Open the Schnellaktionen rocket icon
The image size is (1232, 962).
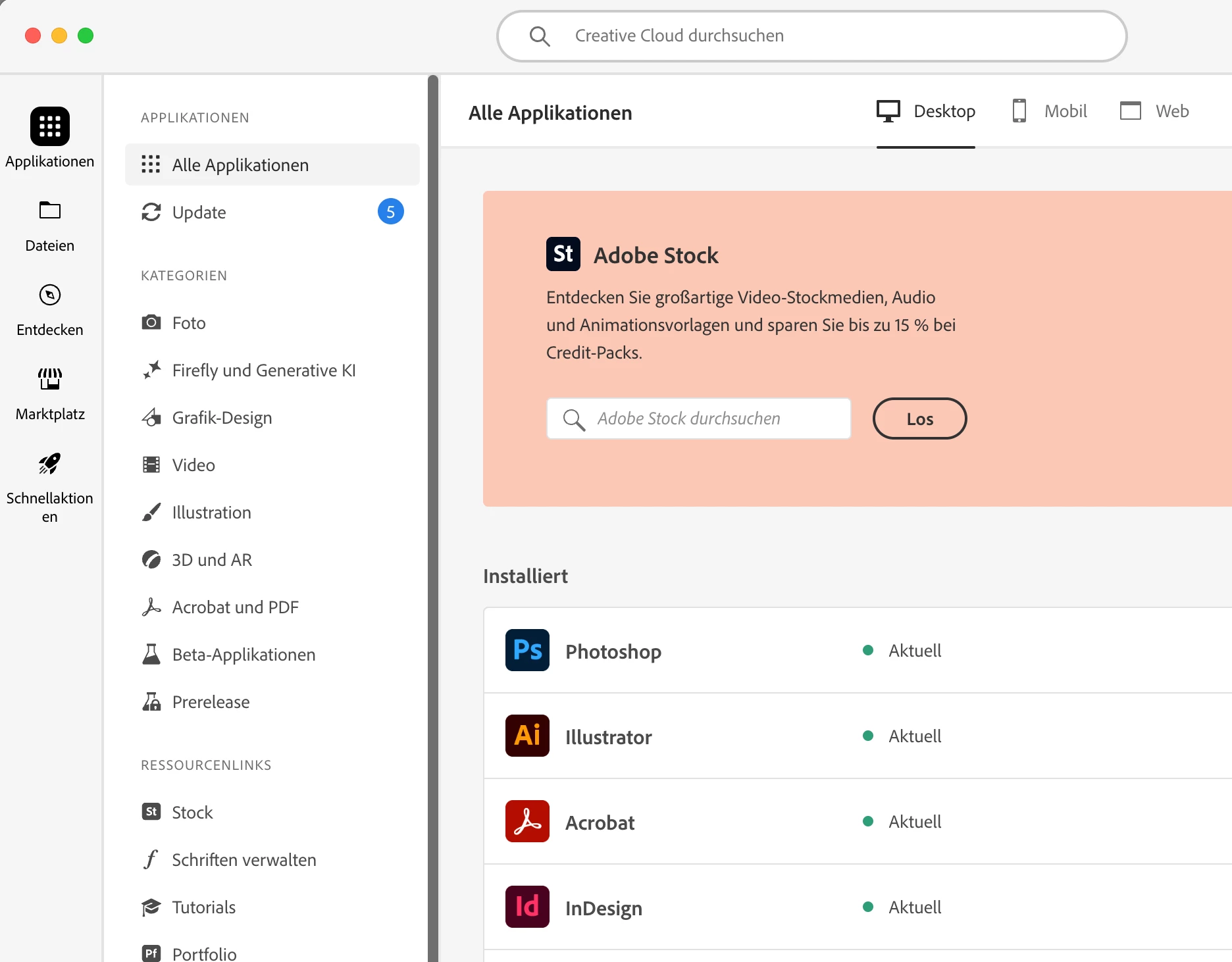(50, 463)
